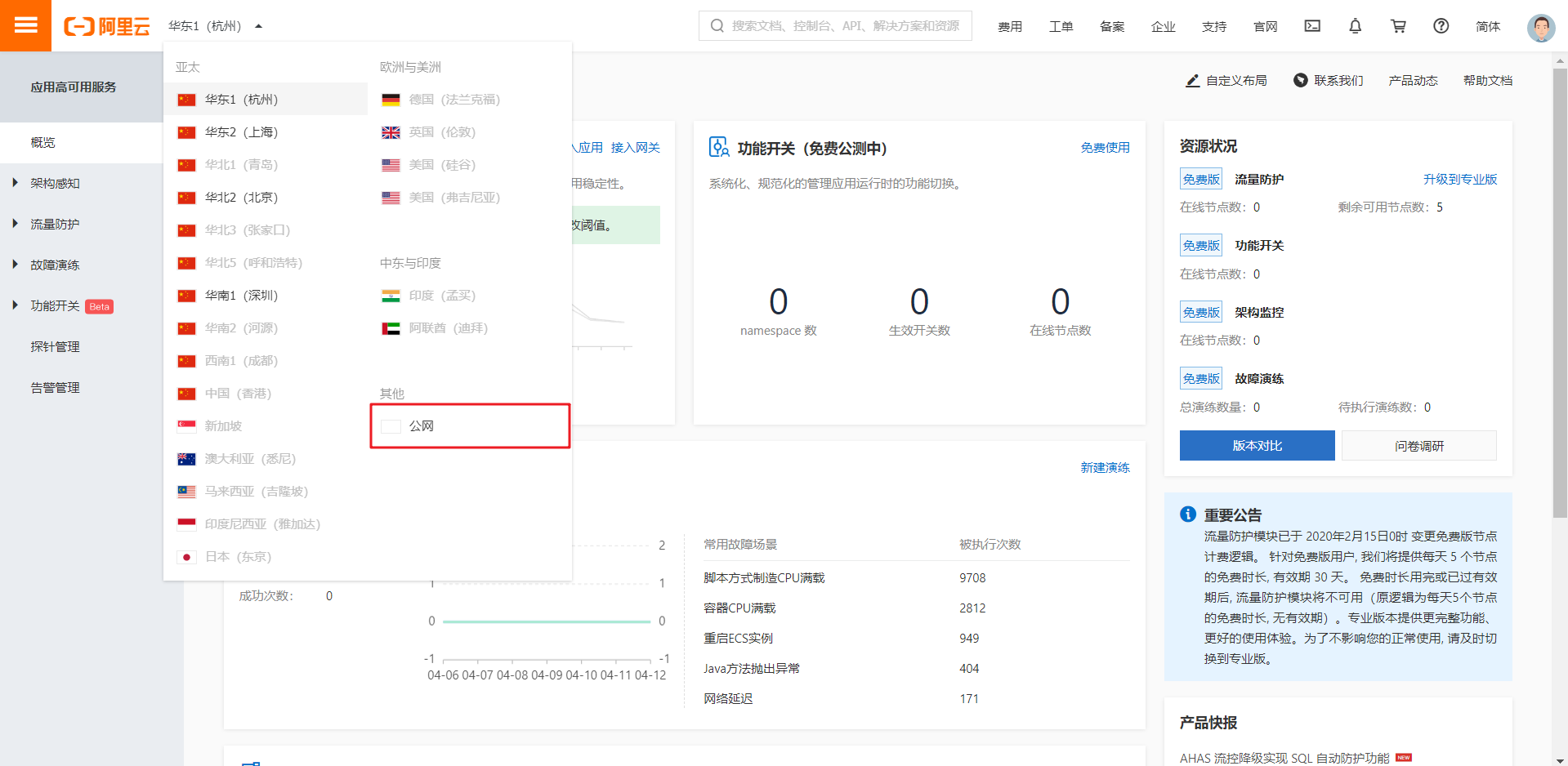The image size is (1568, 766).
Task: Open the 工单 top menu
Action: pos(1061,26)
